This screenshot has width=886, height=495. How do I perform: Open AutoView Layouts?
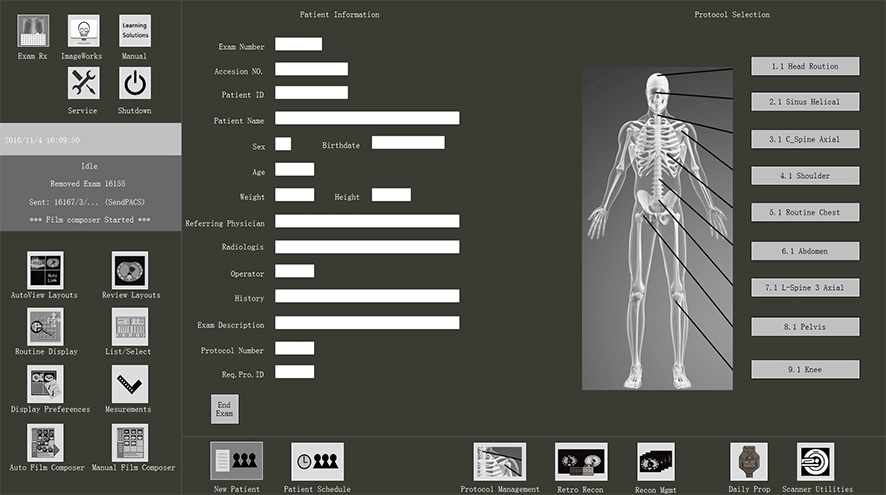pyautogui.click(x=45, y=270)
